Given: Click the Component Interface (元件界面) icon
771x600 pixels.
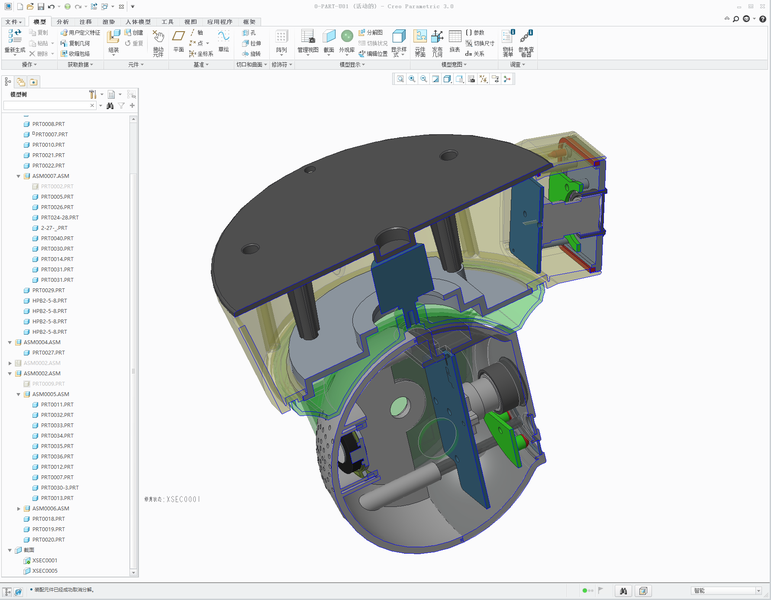Looking at the screenshot, I should pyautogui.click(x=420, y=36).
